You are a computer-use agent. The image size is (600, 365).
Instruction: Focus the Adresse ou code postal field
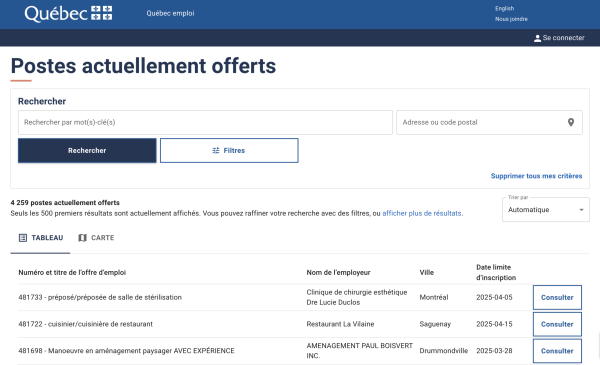point(489,122)
